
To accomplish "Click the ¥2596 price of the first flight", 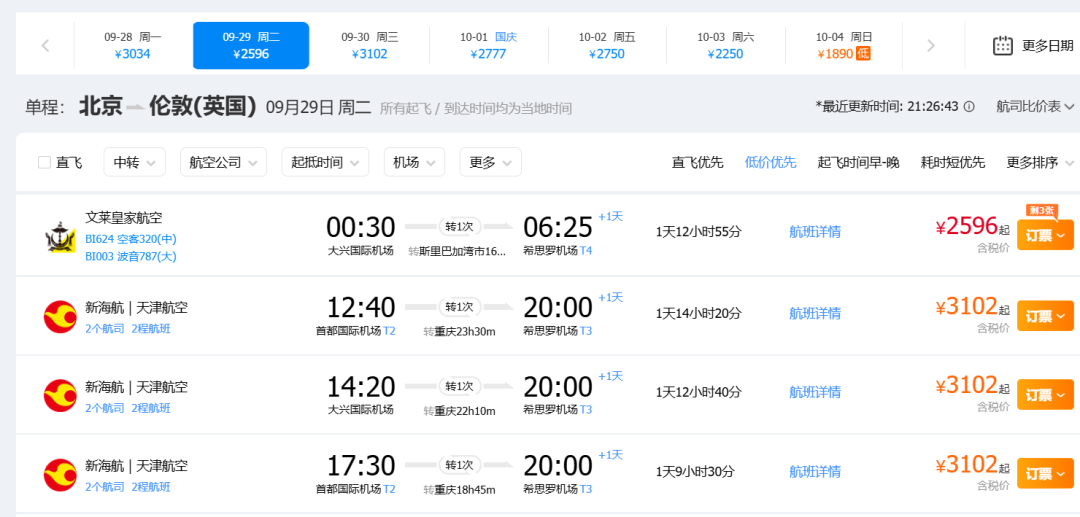I will tap(967, 226).
